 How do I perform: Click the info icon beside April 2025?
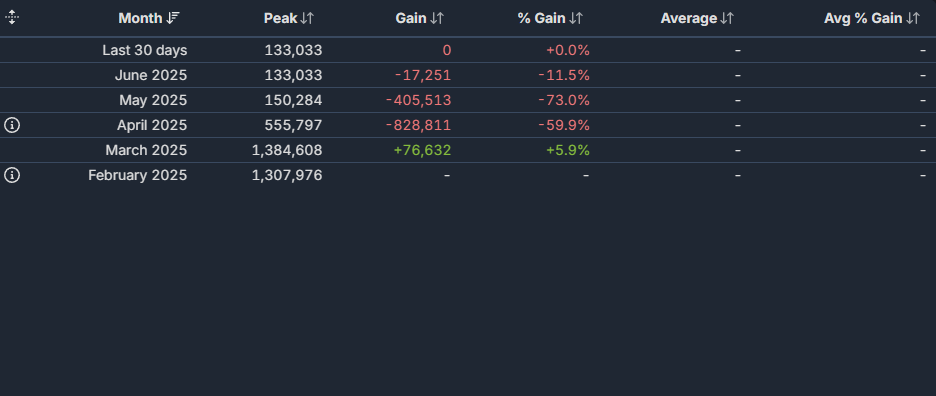pos(12,125)
